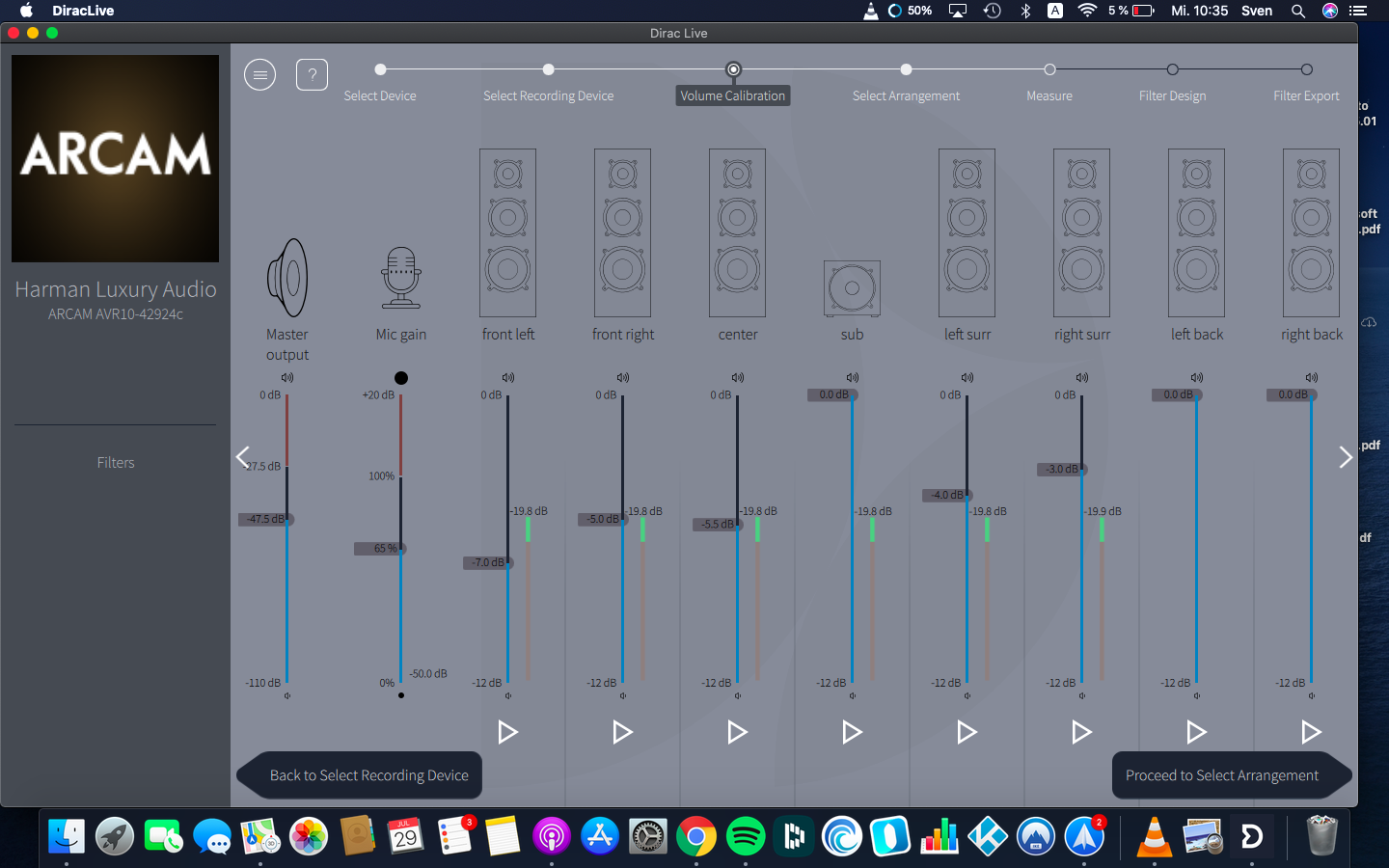Click Proceed to Select Arrangement button
1389x868 pixels.
[1222, 775]
